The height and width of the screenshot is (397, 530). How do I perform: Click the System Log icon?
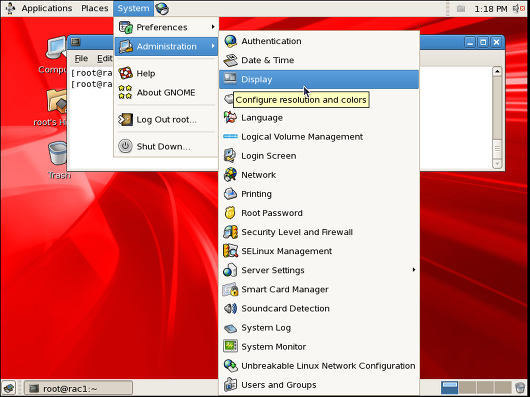point(231,328)
